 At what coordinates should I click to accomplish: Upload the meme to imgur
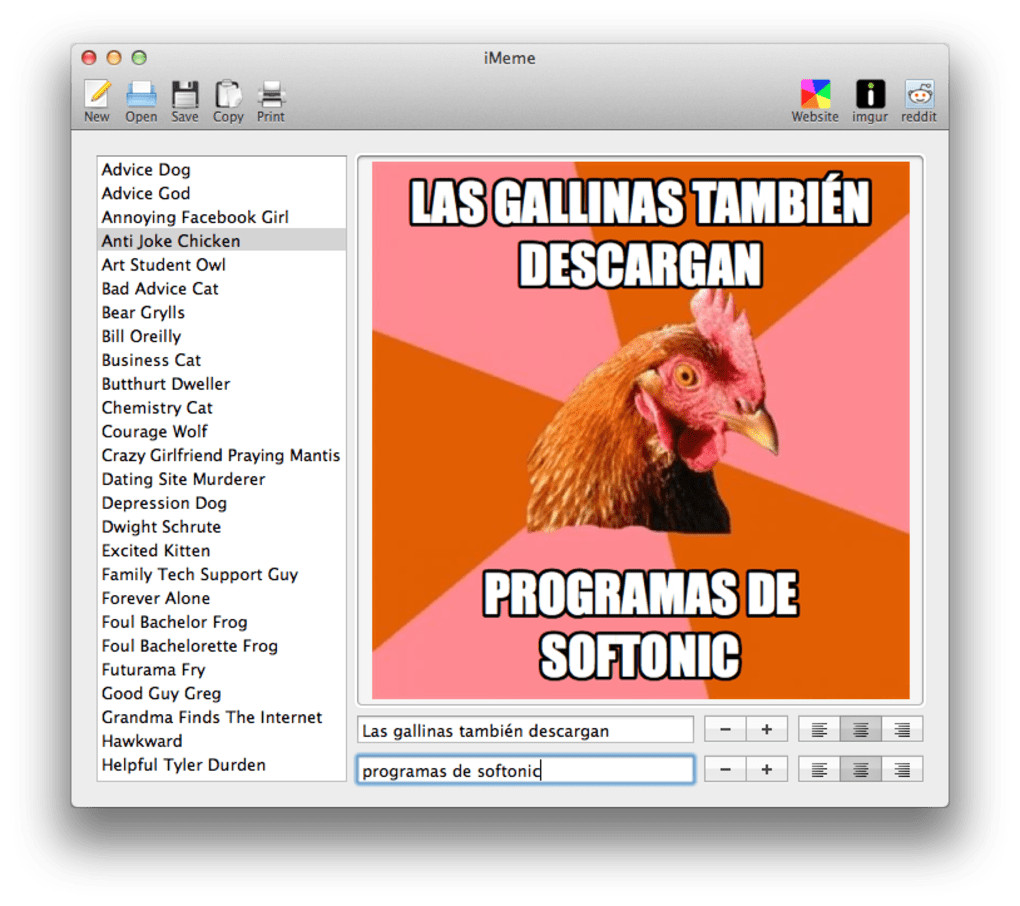[870, 100]
